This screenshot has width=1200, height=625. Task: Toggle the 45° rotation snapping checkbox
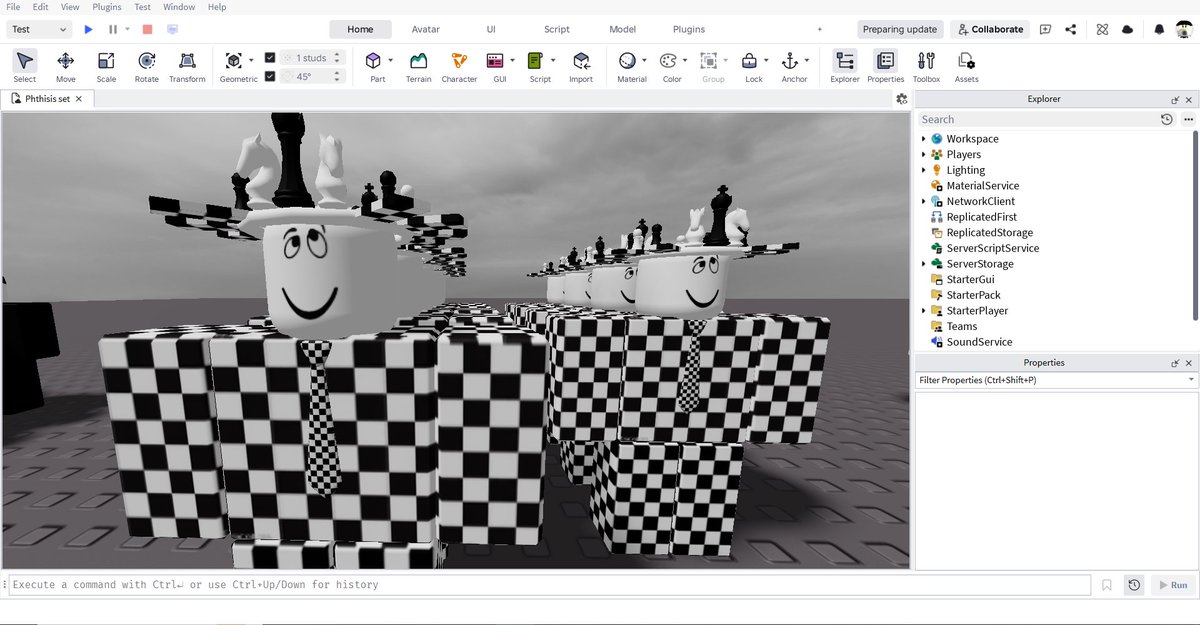[270, 75]
